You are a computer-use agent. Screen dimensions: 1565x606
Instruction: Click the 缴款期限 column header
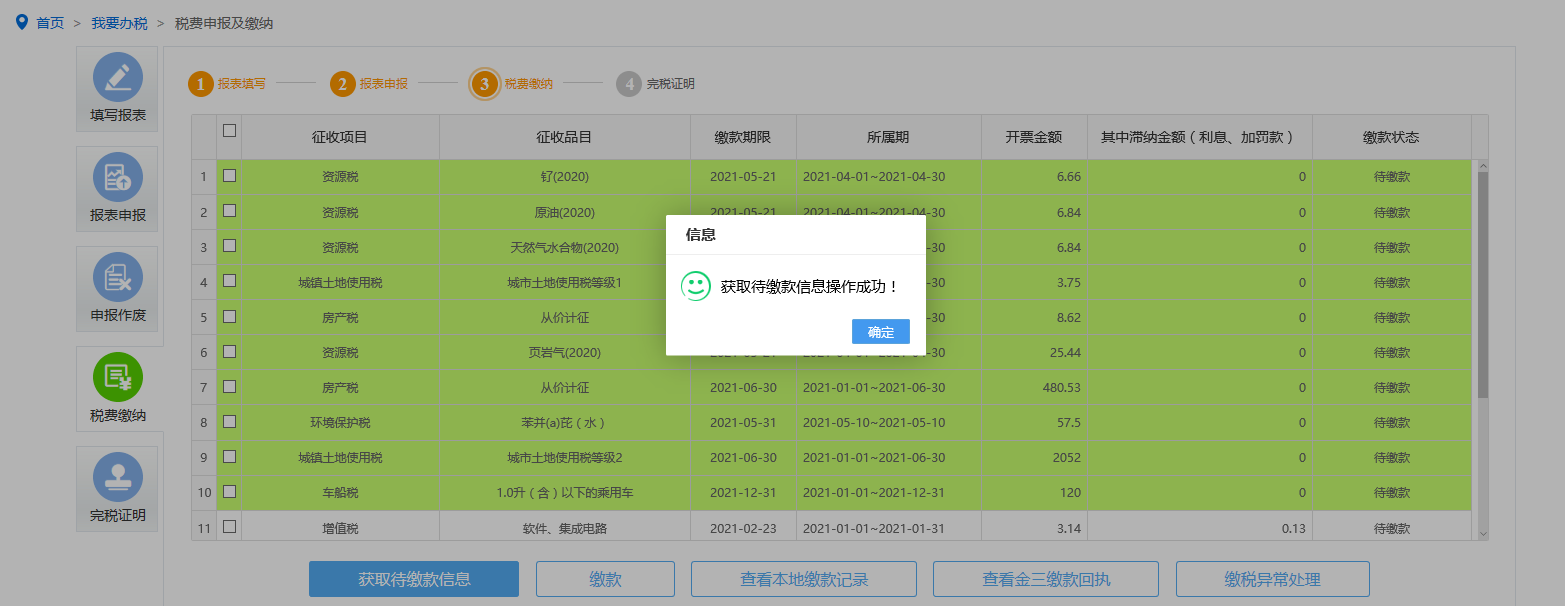(743, 137)
